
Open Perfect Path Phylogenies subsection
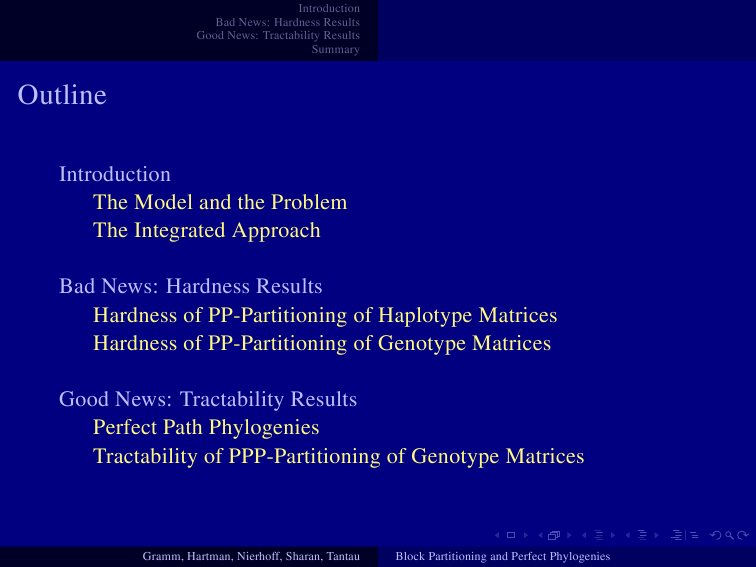[x=206, y=428]
